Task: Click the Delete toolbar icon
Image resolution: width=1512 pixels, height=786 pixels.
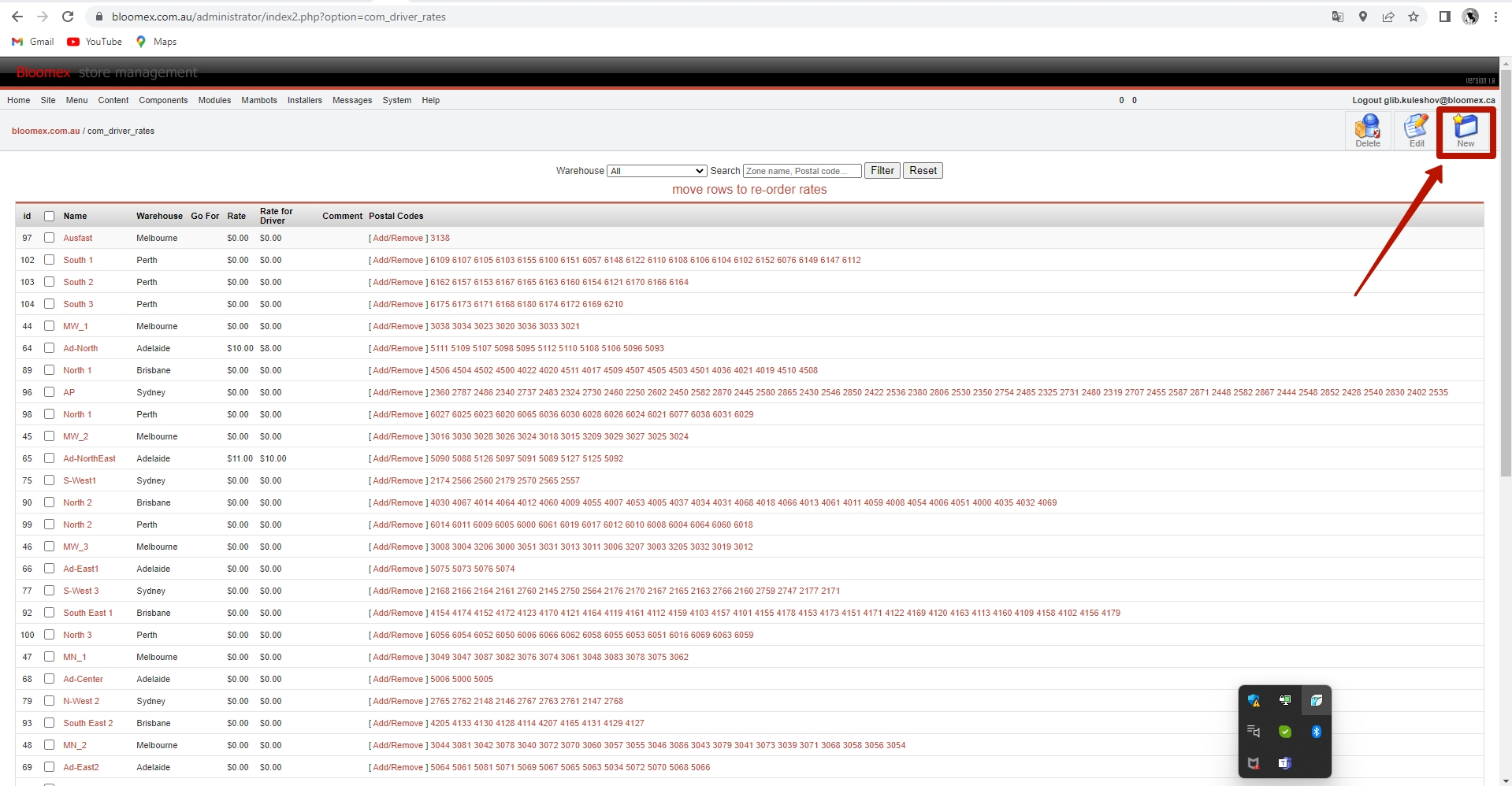Action: tap(1368, 131)
